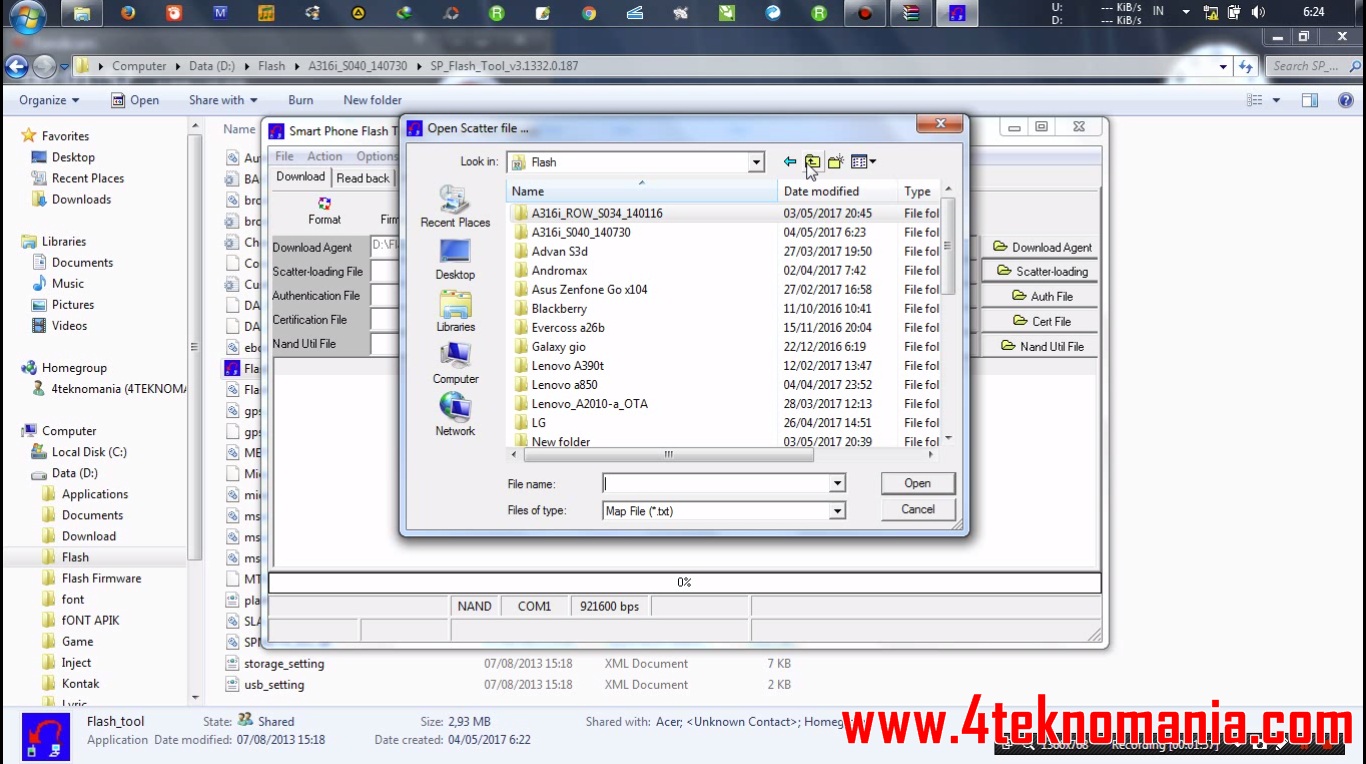Expand the Files of type dropdown
Image resolution: width=1366 pixels, height=764 pixels.
837,511
